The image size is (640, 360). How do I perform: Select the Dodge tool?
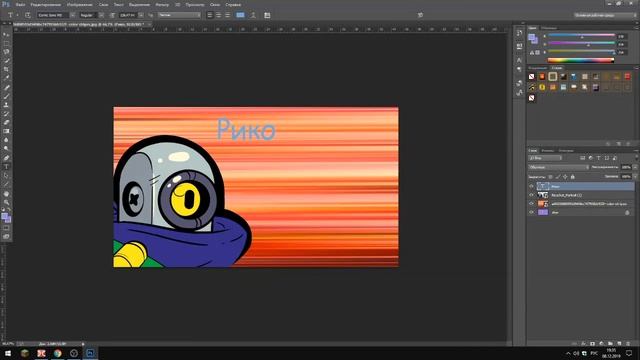[x=6, y=149]
